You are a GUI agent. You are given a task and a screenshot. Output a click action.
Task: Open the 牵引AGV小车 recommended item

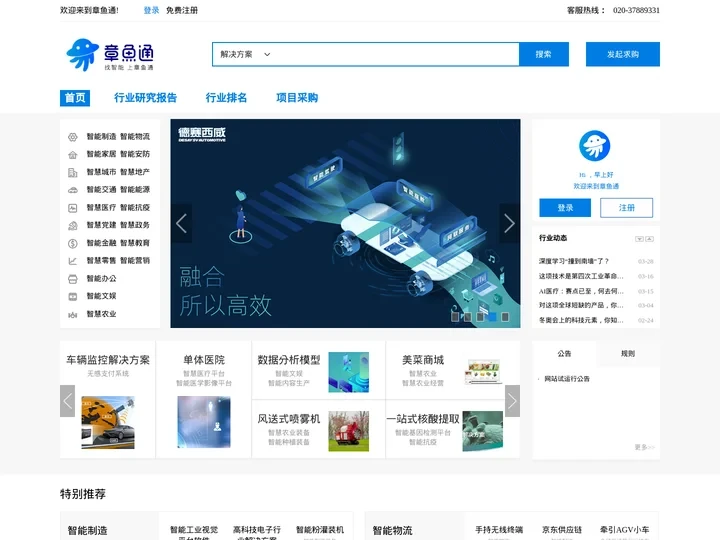(624, 530)
